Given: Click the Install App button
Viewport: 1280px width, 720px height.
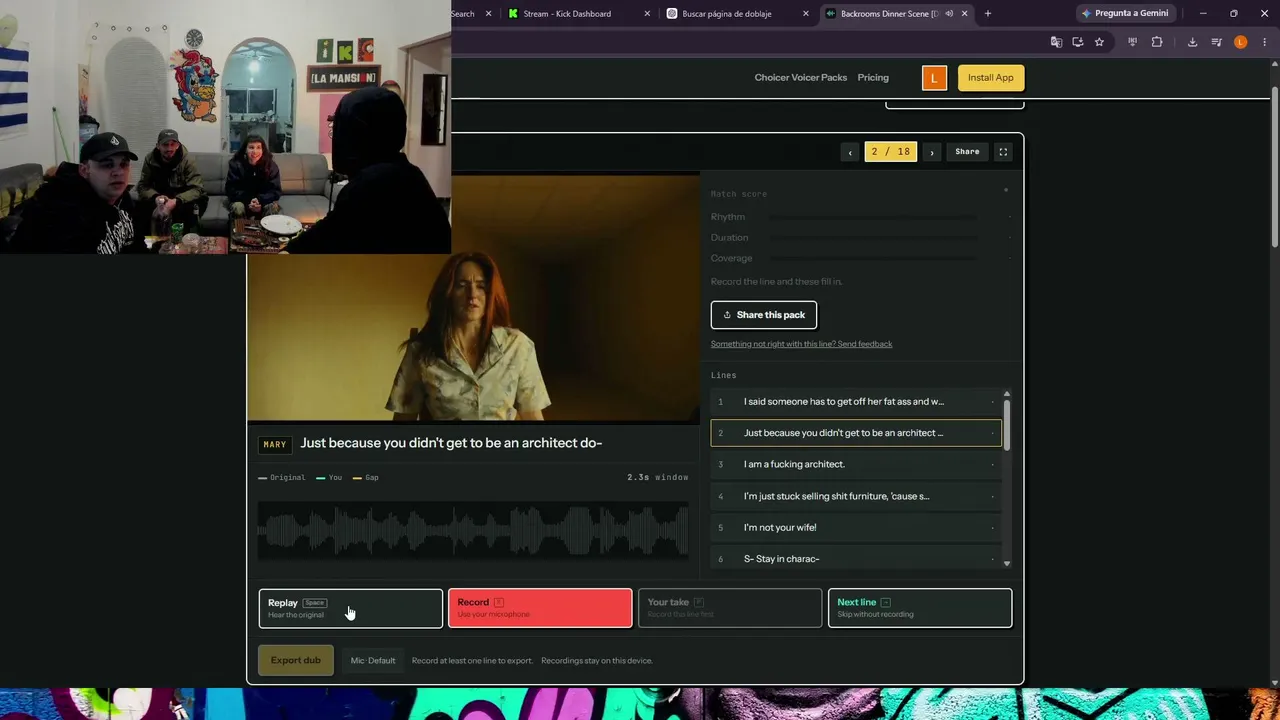Looking at the screenshot, I should pos(990,78).
